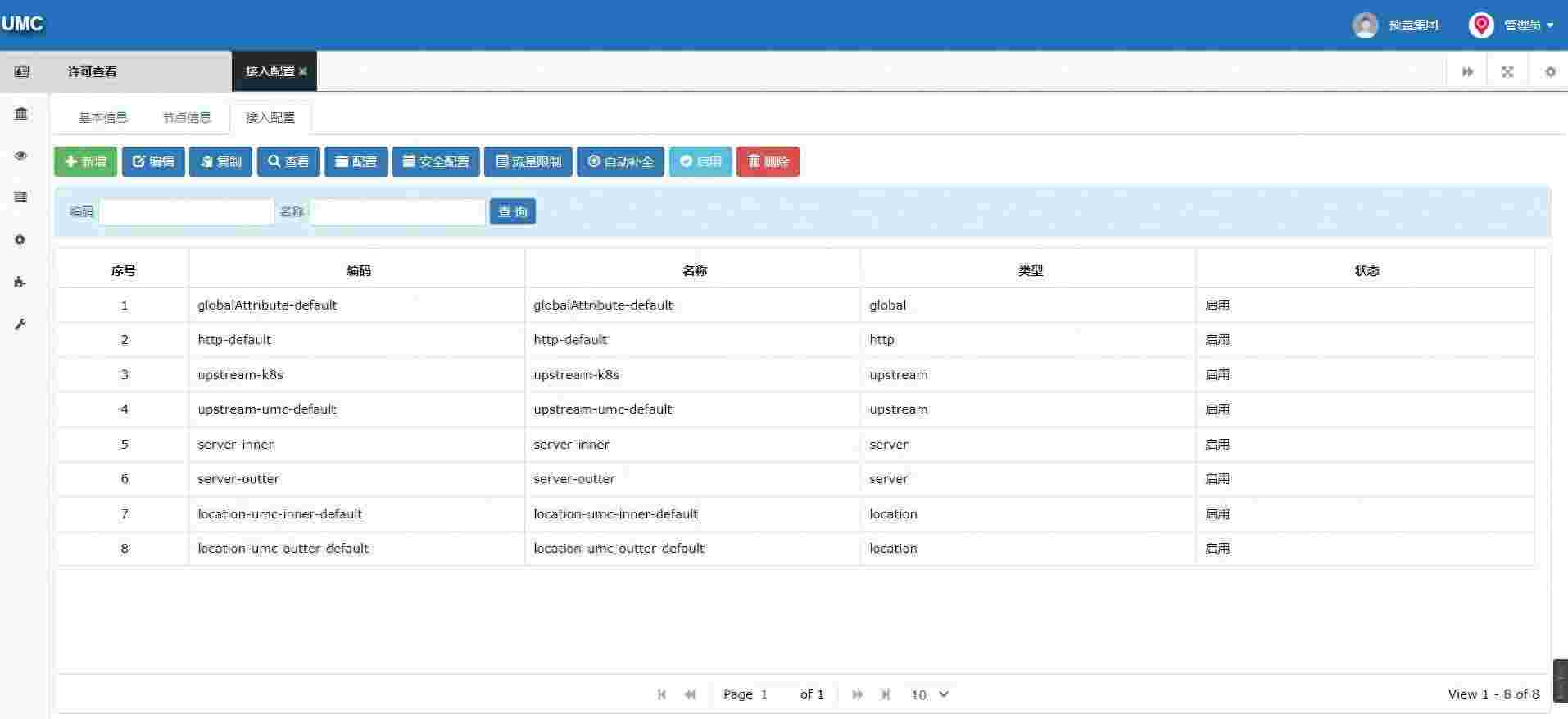
Task: Open the page size 10 dropdown
Action: [929, 694]
